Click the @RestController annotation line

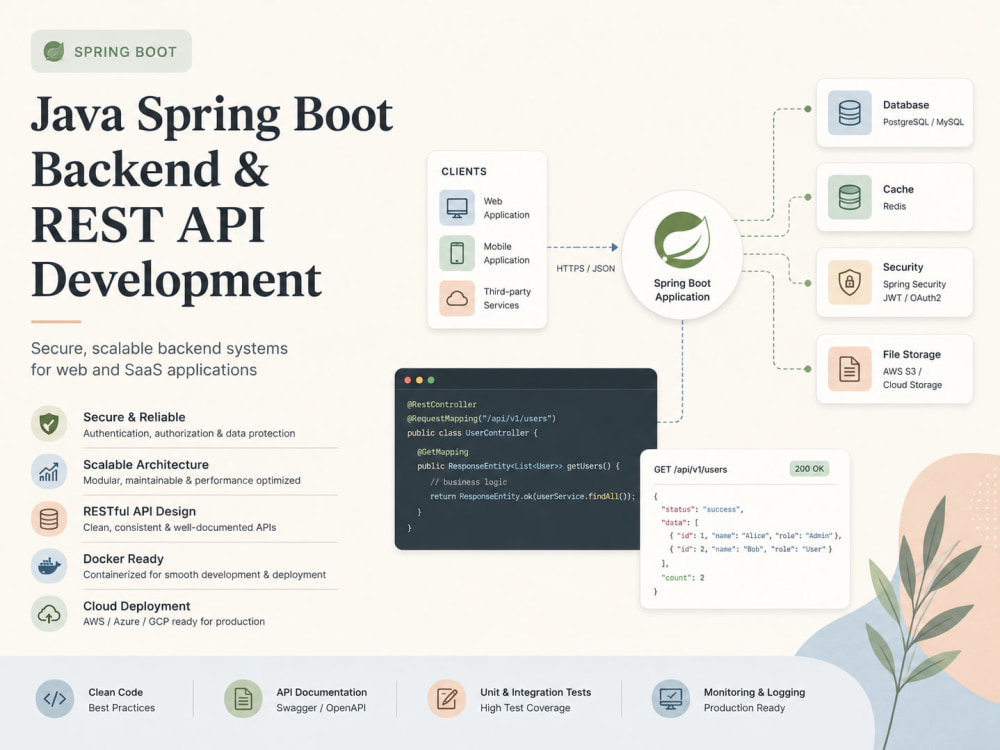point(441,404)
